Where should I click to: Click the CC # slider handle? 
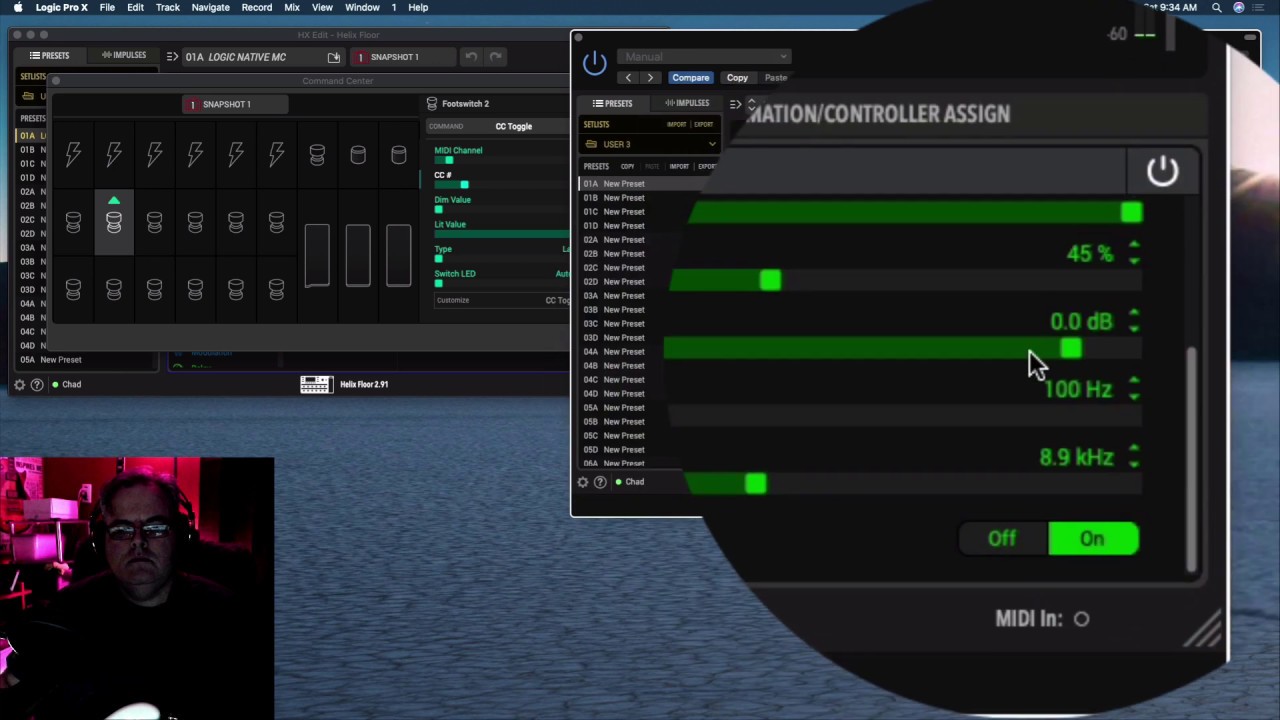pyautogui.click(x=464, y=185)
